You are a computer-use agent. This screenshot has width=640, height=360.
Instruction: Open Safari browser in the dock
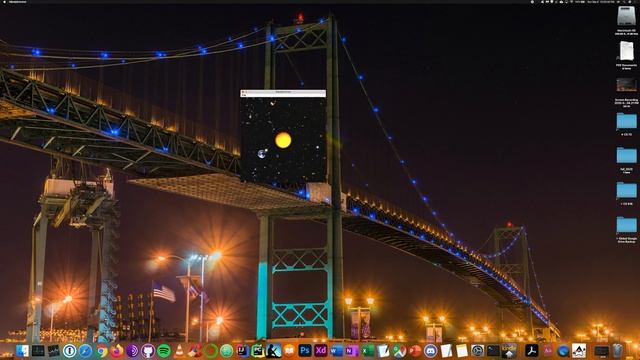[x=85, y=351]
